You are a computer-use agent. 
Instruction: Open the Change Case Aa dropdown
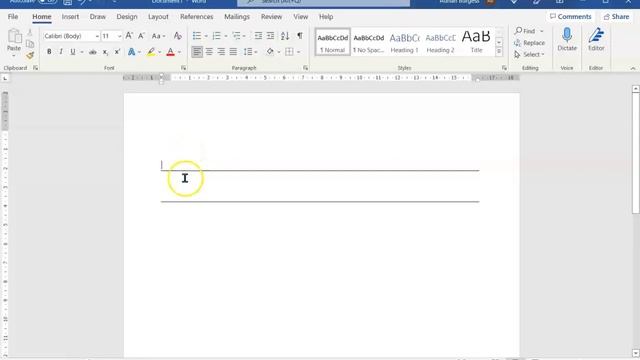(x=158, y=36)
